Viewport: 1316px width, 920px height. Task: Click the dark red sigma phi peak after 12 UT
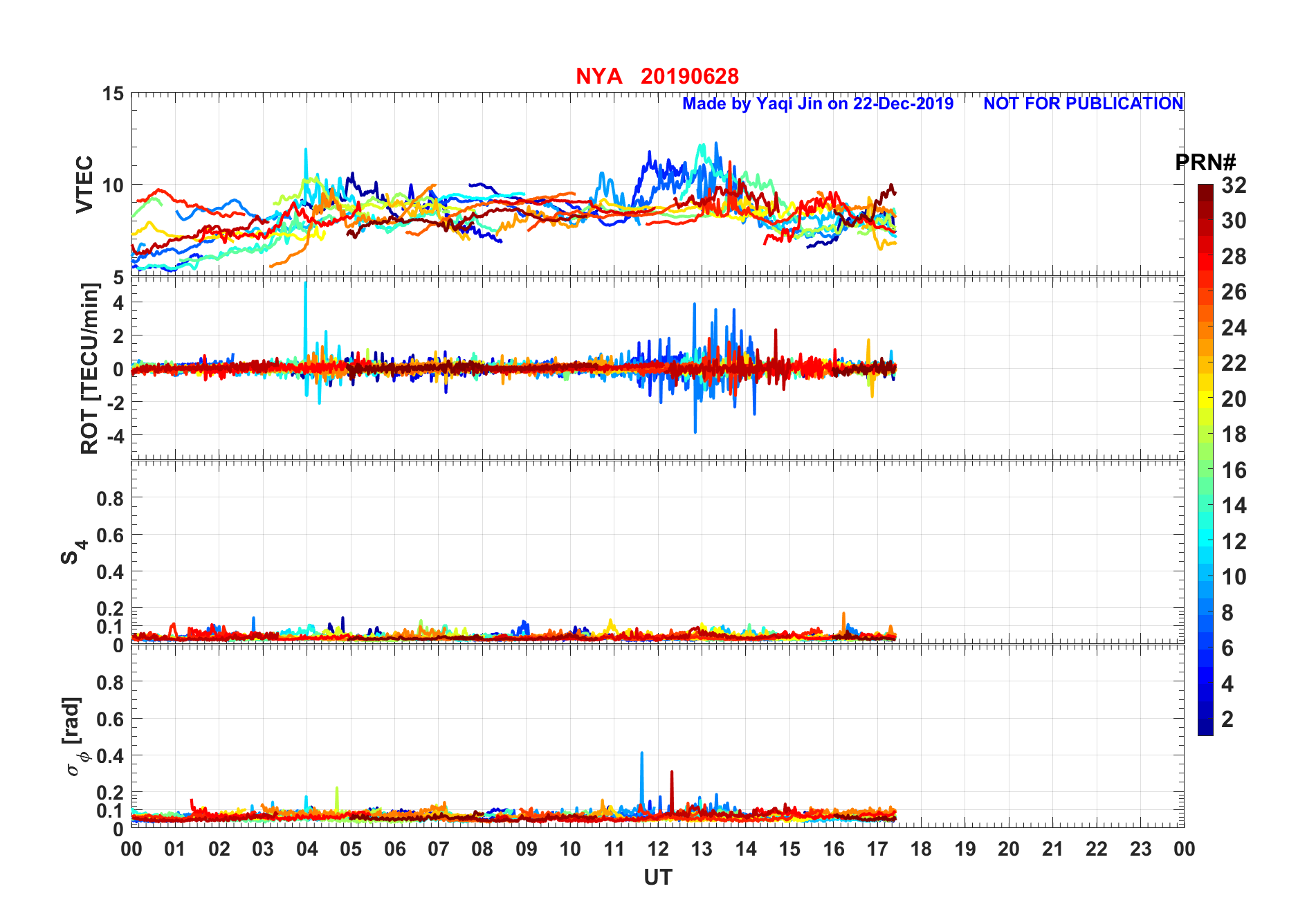point(672,792)
